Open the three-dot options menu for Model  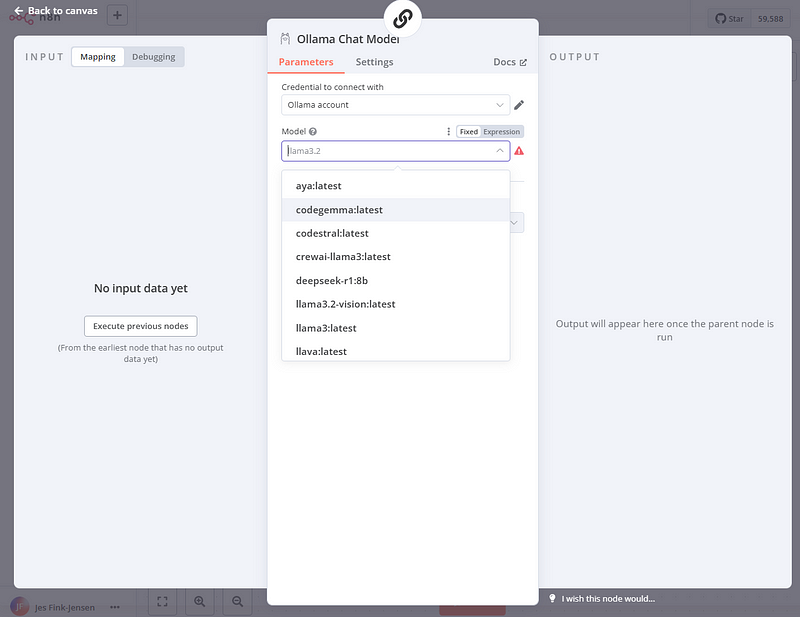coord(448,132)
